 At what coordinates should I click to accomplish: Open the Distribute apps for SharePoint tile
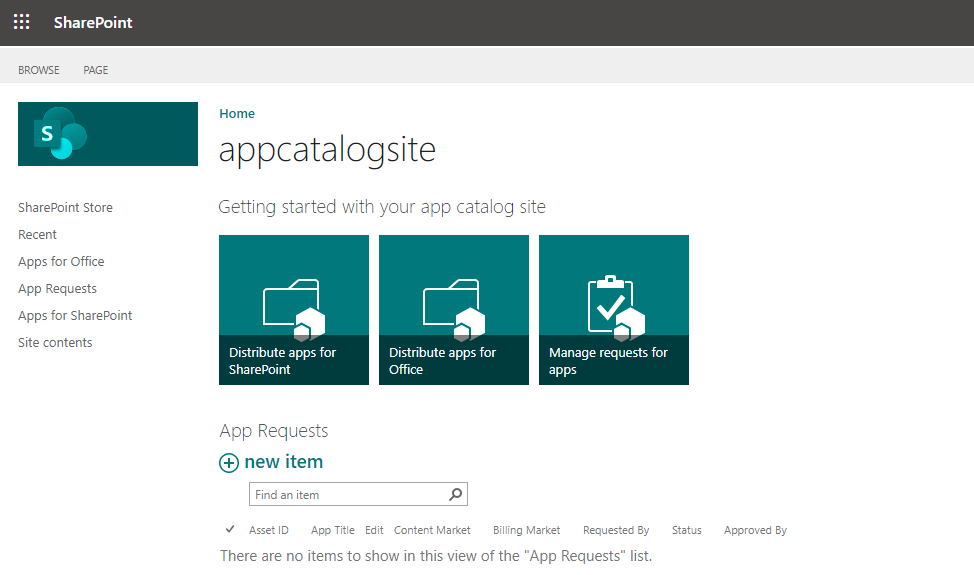pyautogui.click(x=294, y=310)
